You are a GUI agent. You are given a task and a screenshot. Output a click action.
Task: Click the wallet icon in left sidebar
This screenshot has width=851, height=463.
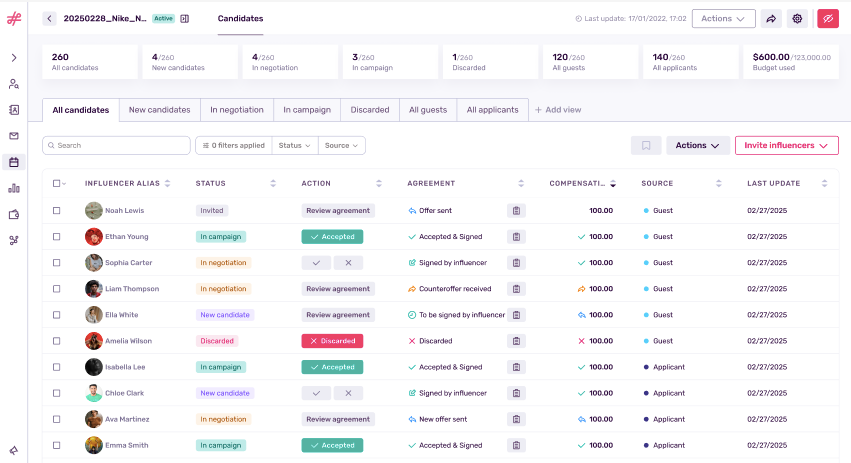(x=14, y=214)
